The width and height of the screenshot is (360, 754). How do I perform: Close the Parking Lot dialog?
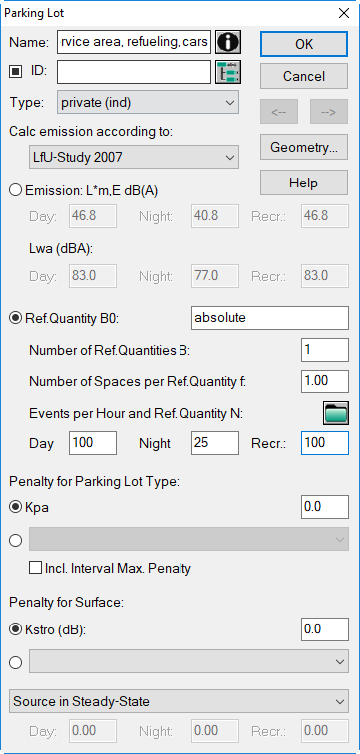click(344, 13)
